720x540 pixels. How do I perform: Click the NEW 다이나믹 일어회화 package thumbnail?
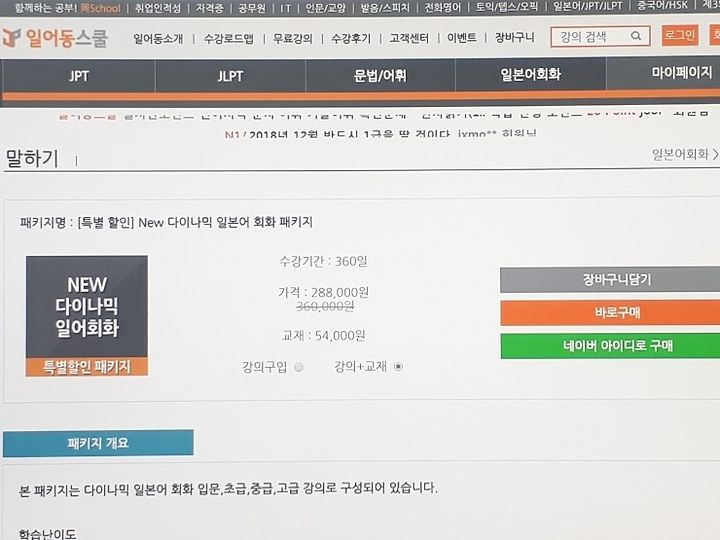[x=87, y=316]
